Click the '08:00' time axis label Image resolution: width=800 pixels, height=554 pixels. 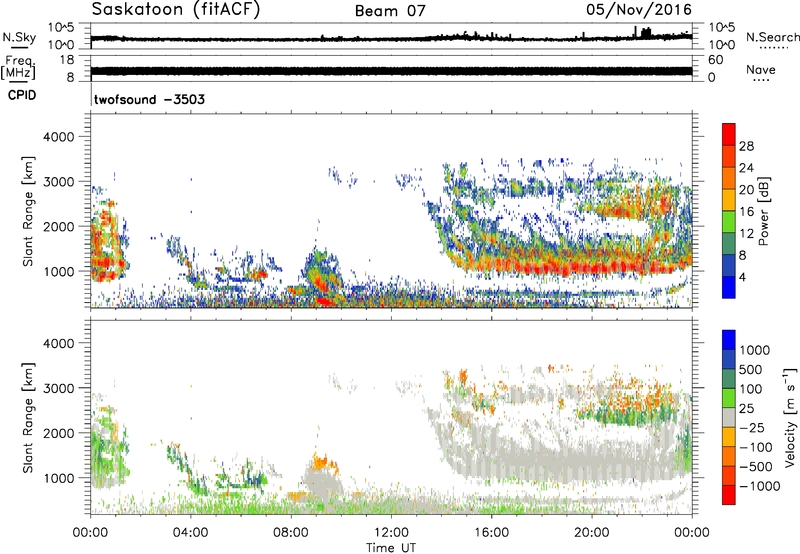pos(291,533)
